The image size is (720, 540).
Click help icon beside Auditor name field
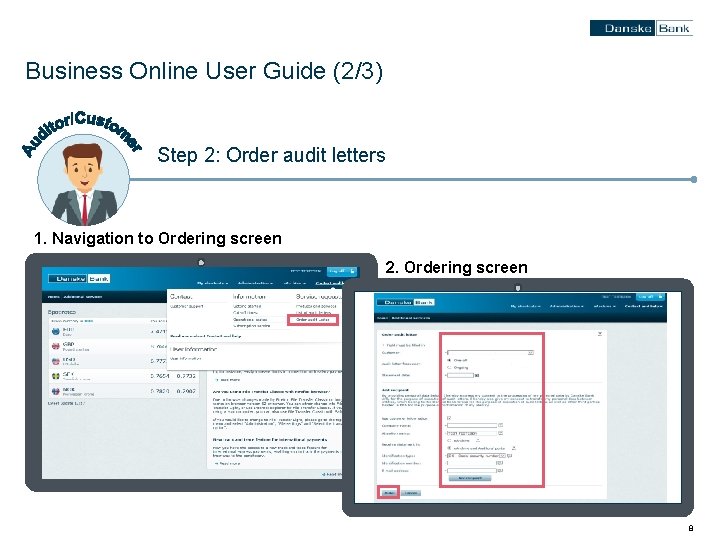(x=501, y=433)
